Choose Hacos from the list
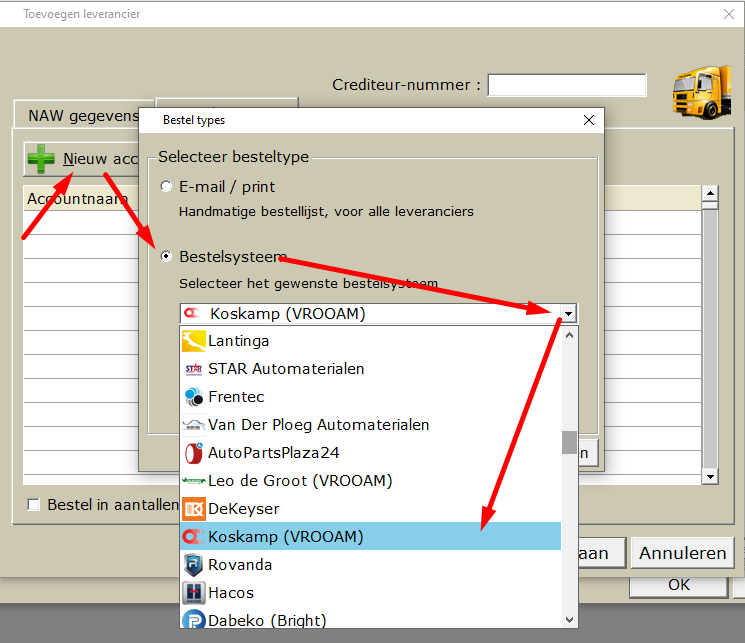The image size is (745, 643). [x=371, y=593]
